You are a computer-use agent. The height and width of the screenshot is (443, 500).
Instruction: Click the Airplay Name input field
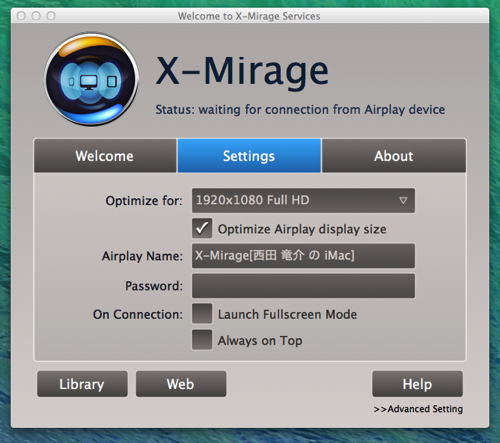303,256
